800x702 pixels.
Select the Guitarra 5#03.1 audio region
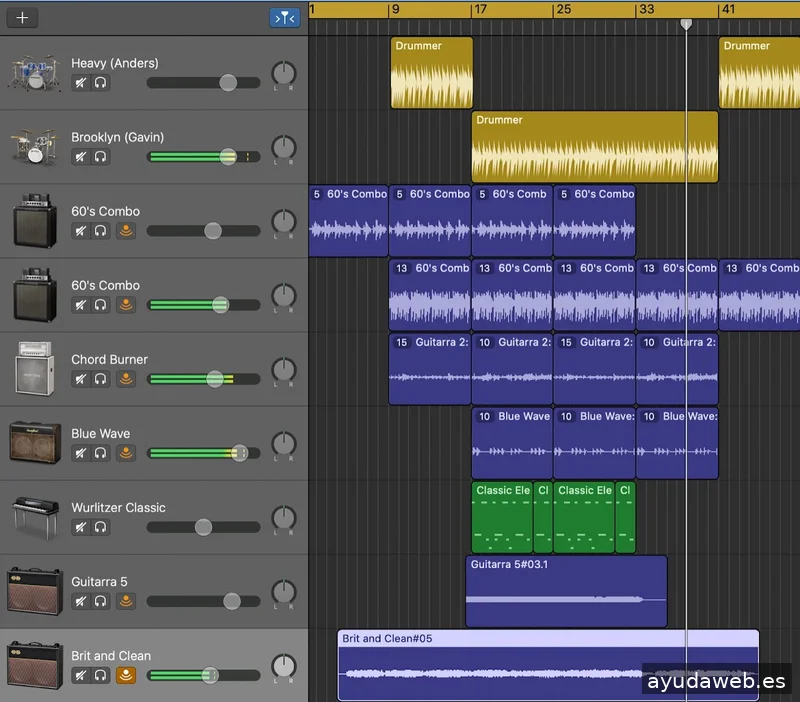coord(566,592)
